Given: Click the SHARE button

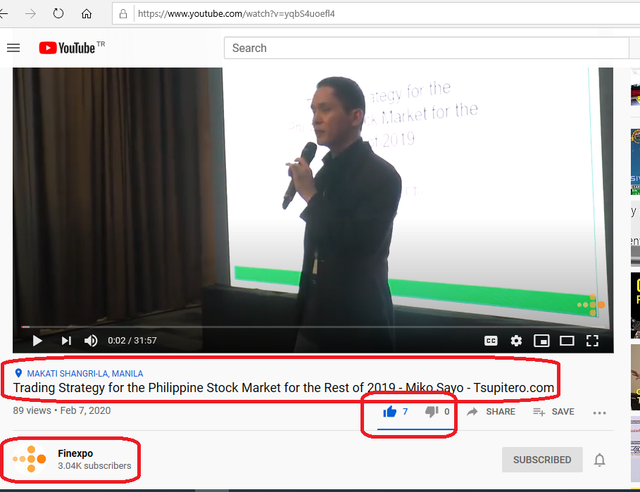Looking at the screenshot, I should coord(491,412).
